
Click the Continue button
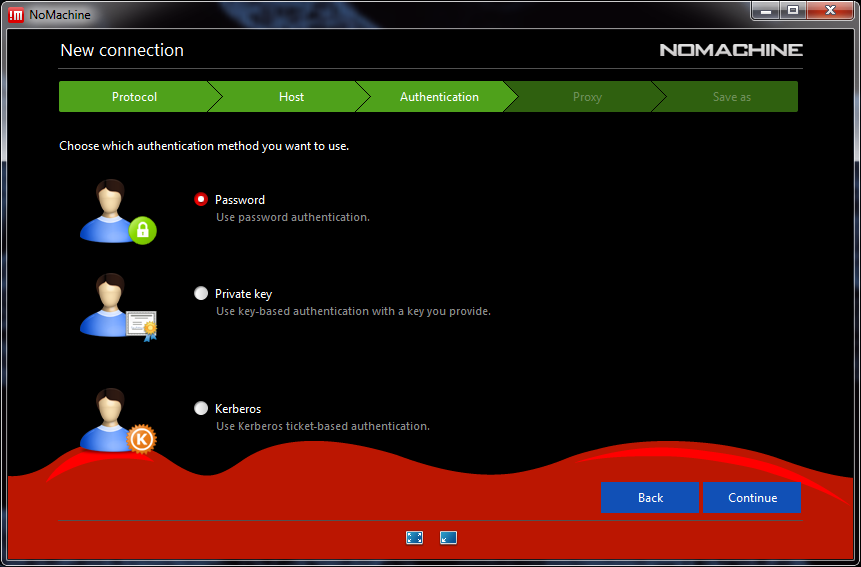click(x=752, y=498)
